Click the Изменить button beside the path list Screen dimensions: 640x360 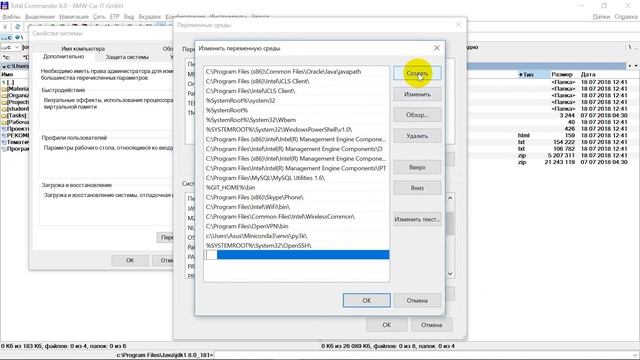[417, 94]
